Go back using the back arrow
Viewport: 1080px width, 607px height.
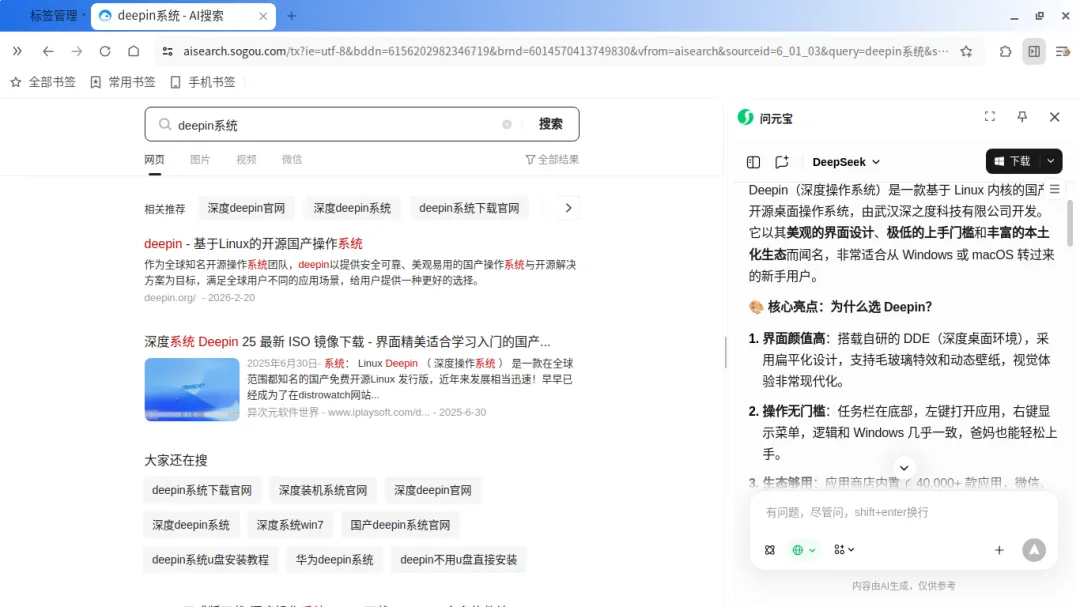(48, 51)
